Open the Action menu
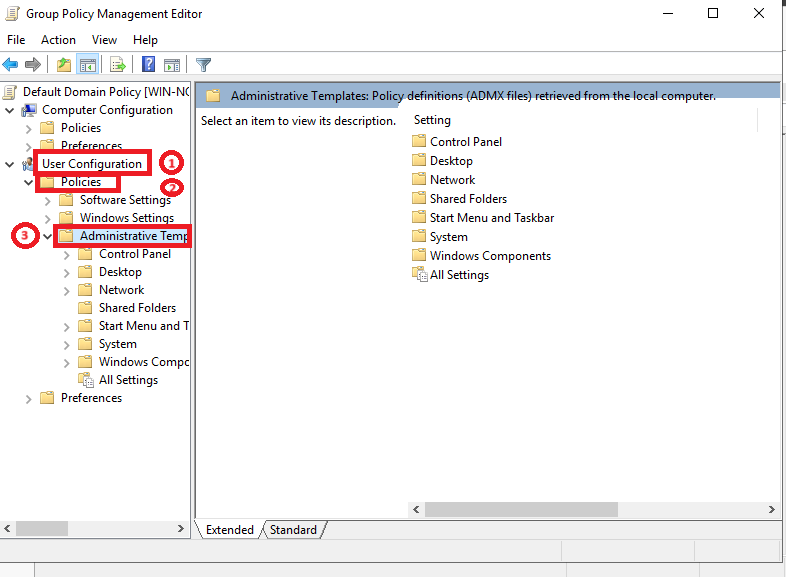Screen dimensions: 786x577 tap(59, 40)
